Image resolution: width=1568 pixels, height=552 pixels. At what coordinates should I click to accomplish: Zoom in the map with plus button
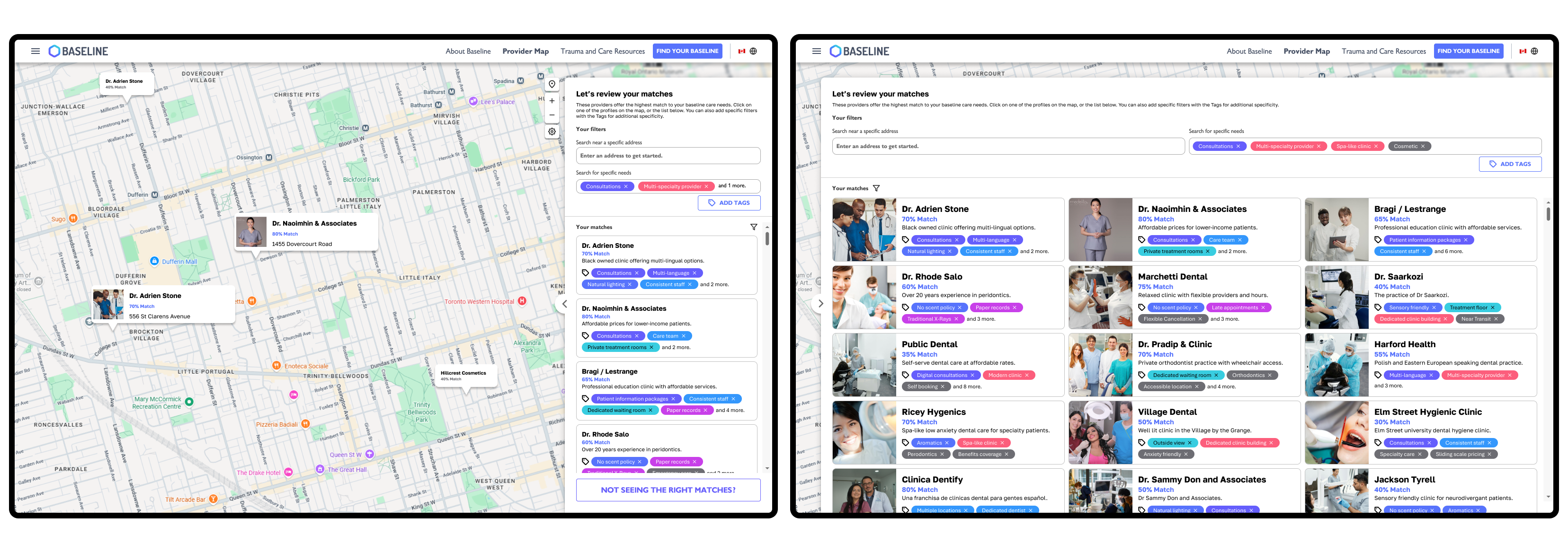[552, 101]
